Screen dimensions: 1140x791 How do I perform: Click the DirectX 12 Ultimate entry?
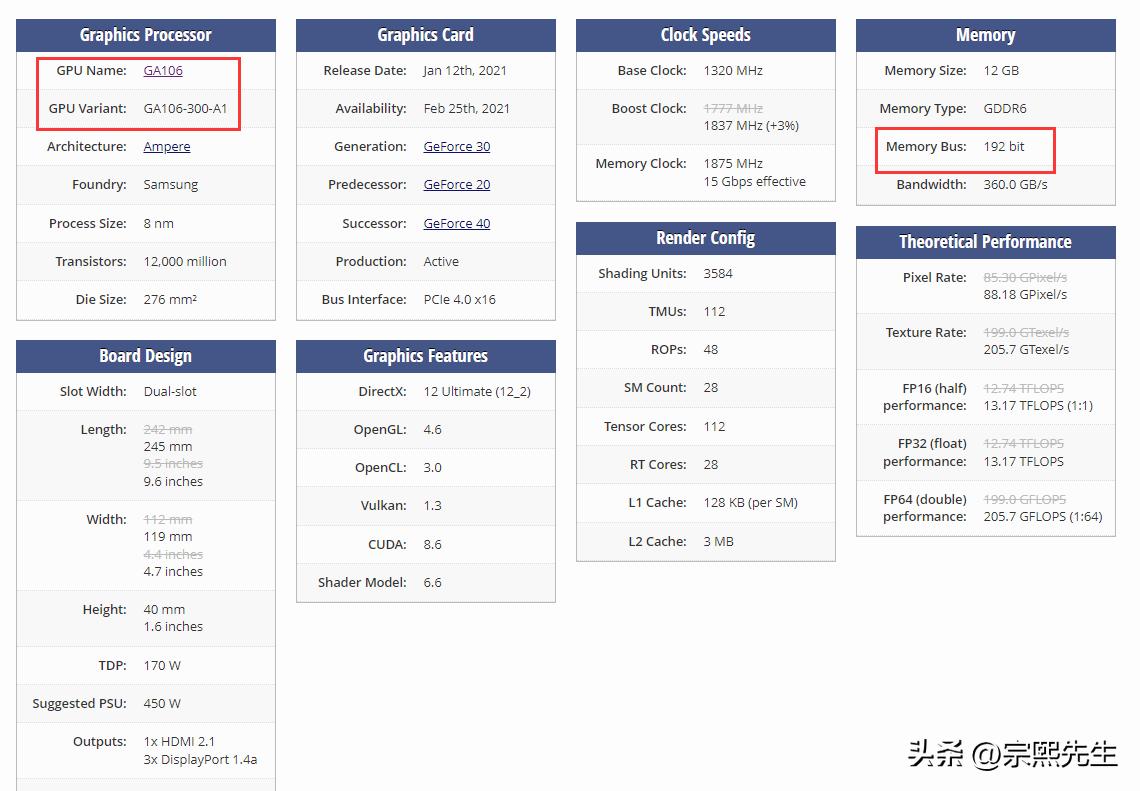click(477, 391)
